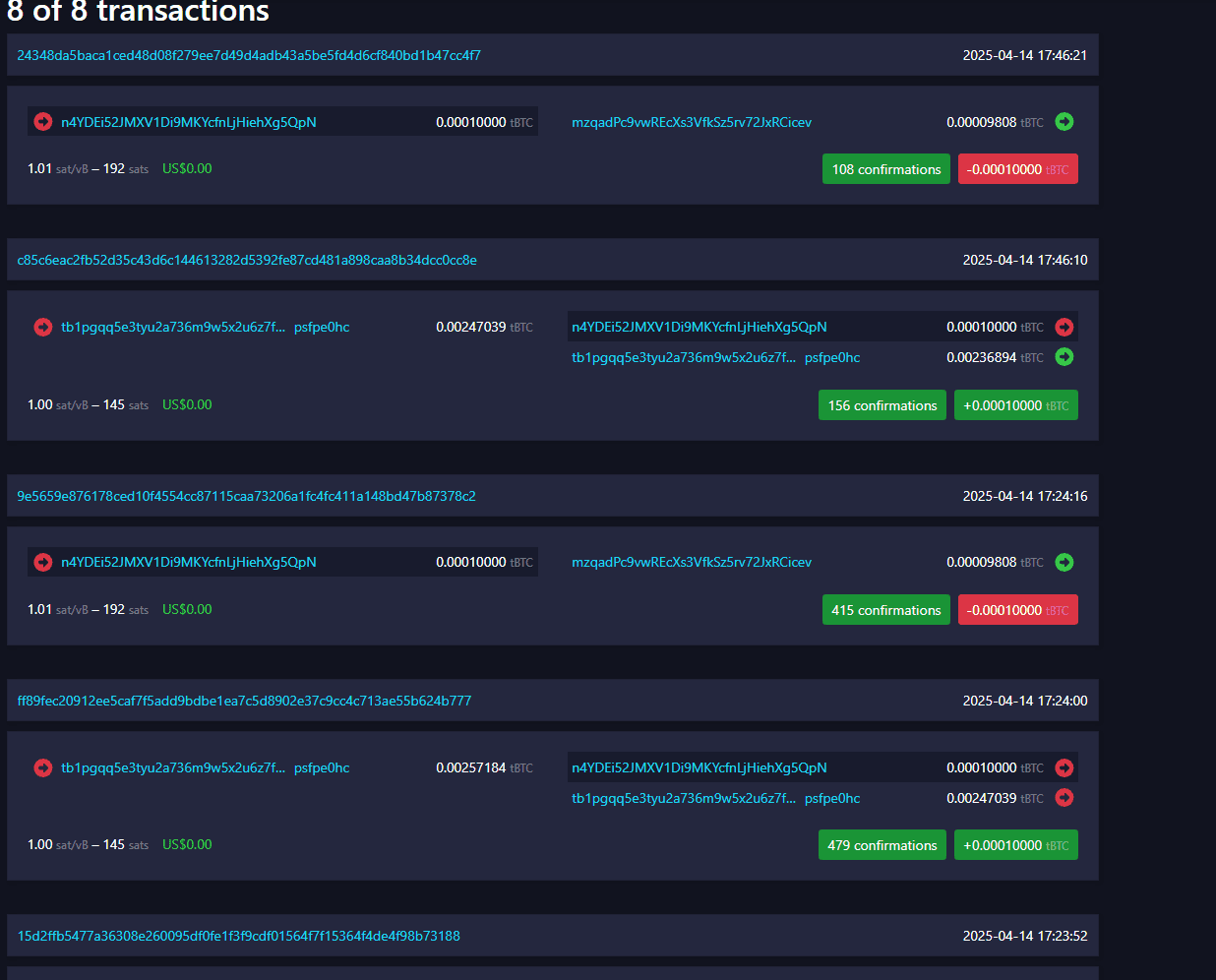Open input address n4YDEi52JMXV… in 17:24:16 transaction

[x=189, y=562]
